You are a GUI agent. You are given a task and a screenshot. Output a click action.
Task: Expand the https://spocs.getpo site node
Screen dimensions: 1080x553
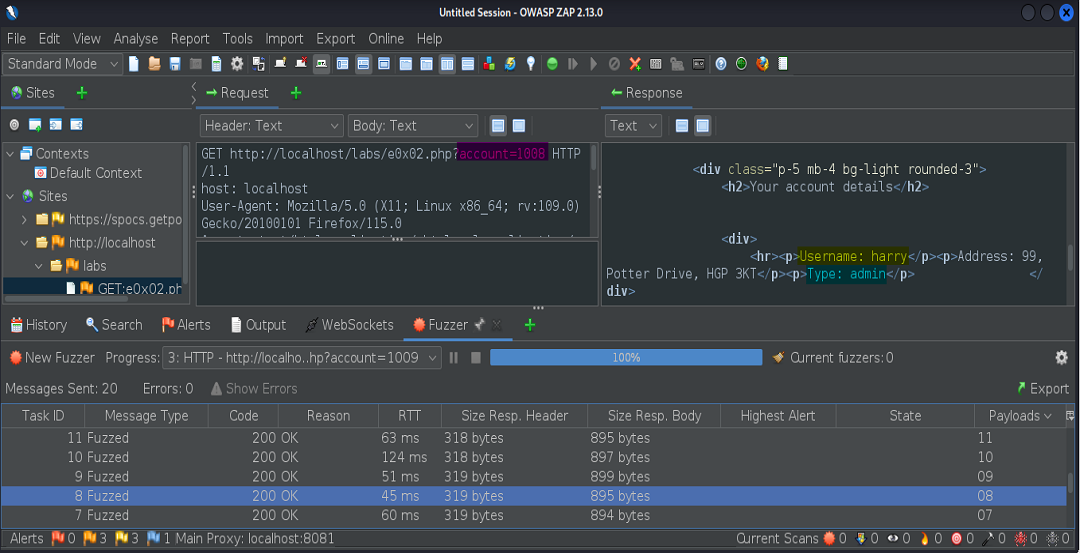coord(25,220)
